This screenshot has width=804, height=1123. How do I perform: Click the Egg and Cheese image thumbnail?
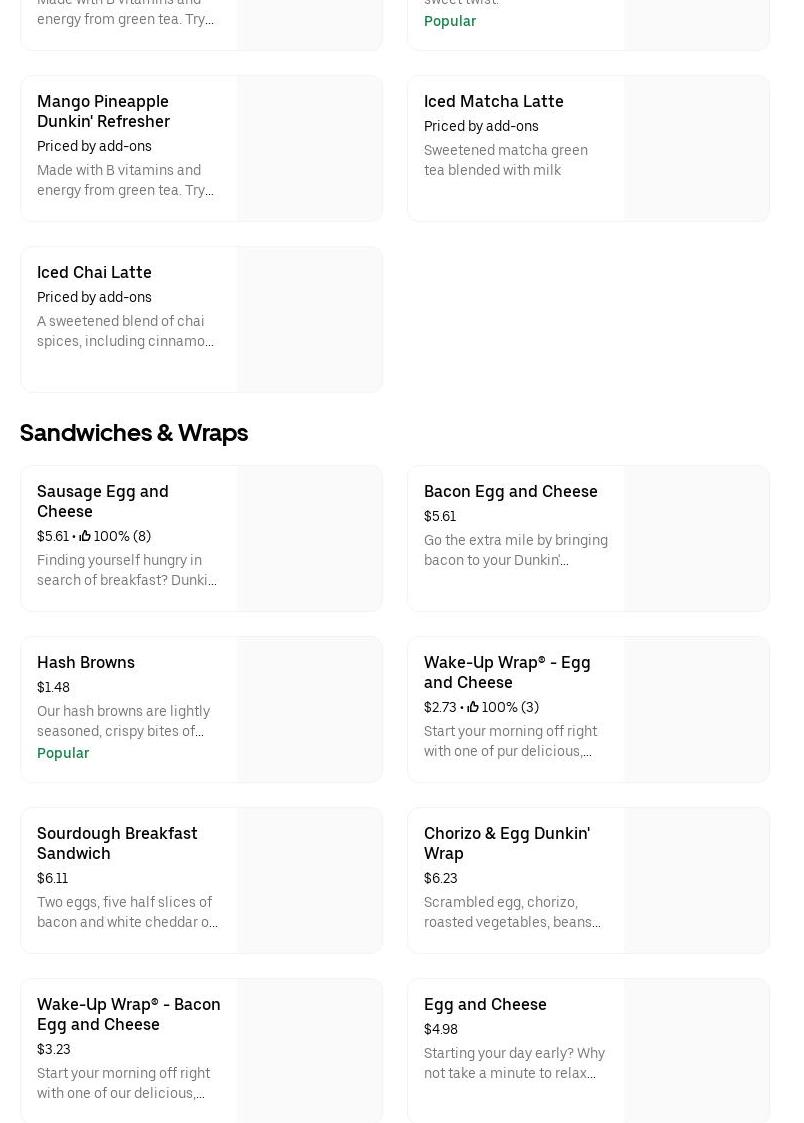[697, 1050]
